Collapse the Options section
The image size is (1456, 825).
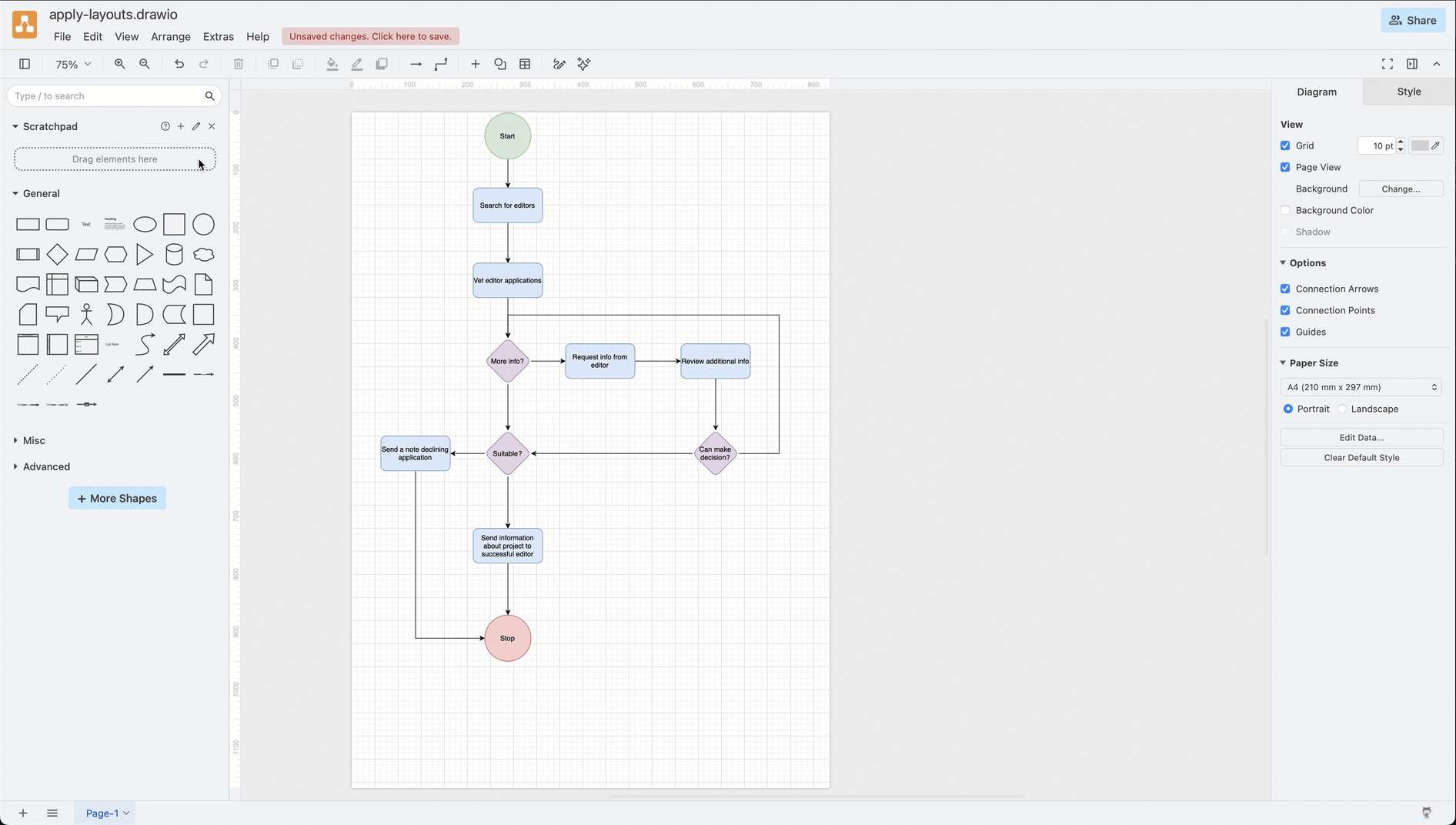tap(1283, 262)
